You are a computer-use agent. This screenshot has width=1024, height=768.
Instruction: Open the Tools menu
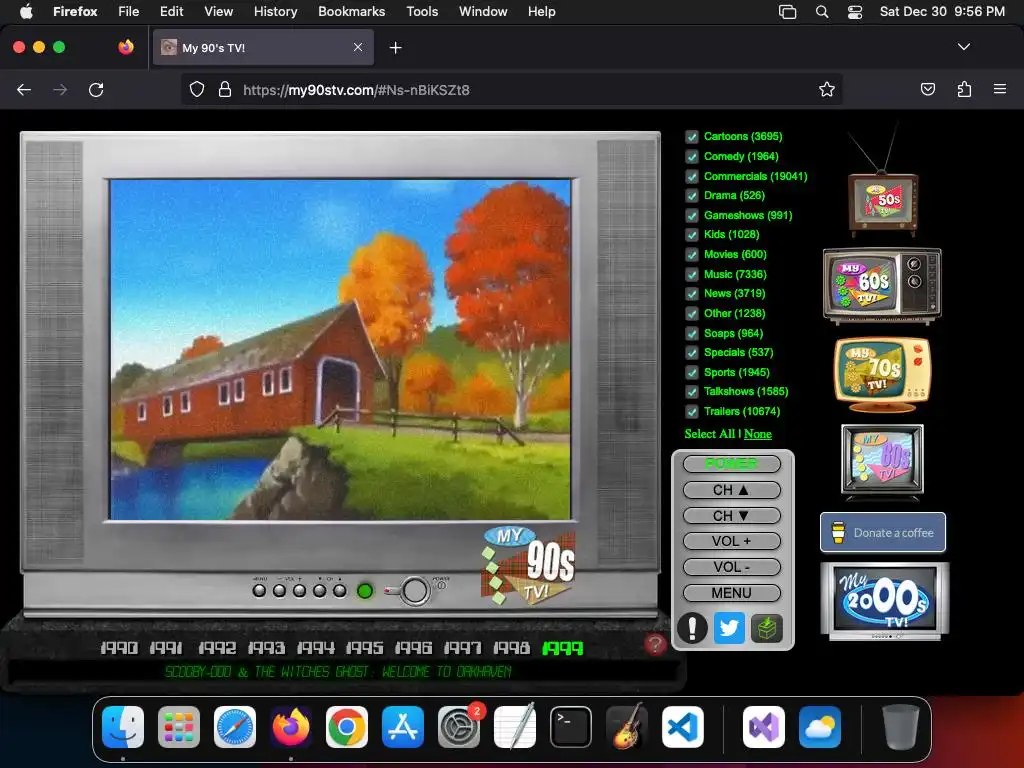click(422, 11)
